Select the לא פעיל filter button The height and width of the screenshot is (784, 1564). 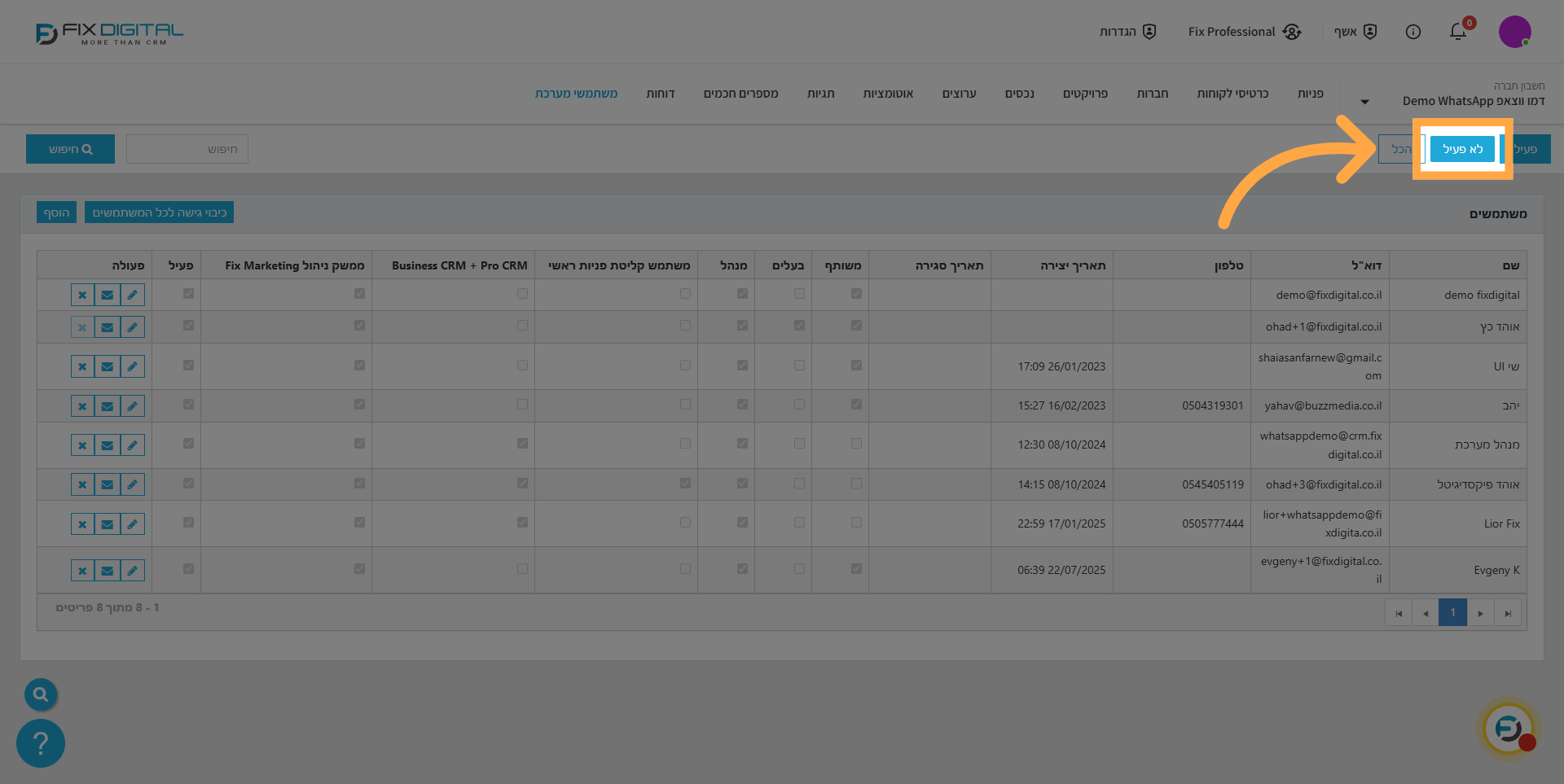click(x=1462, y=149)
